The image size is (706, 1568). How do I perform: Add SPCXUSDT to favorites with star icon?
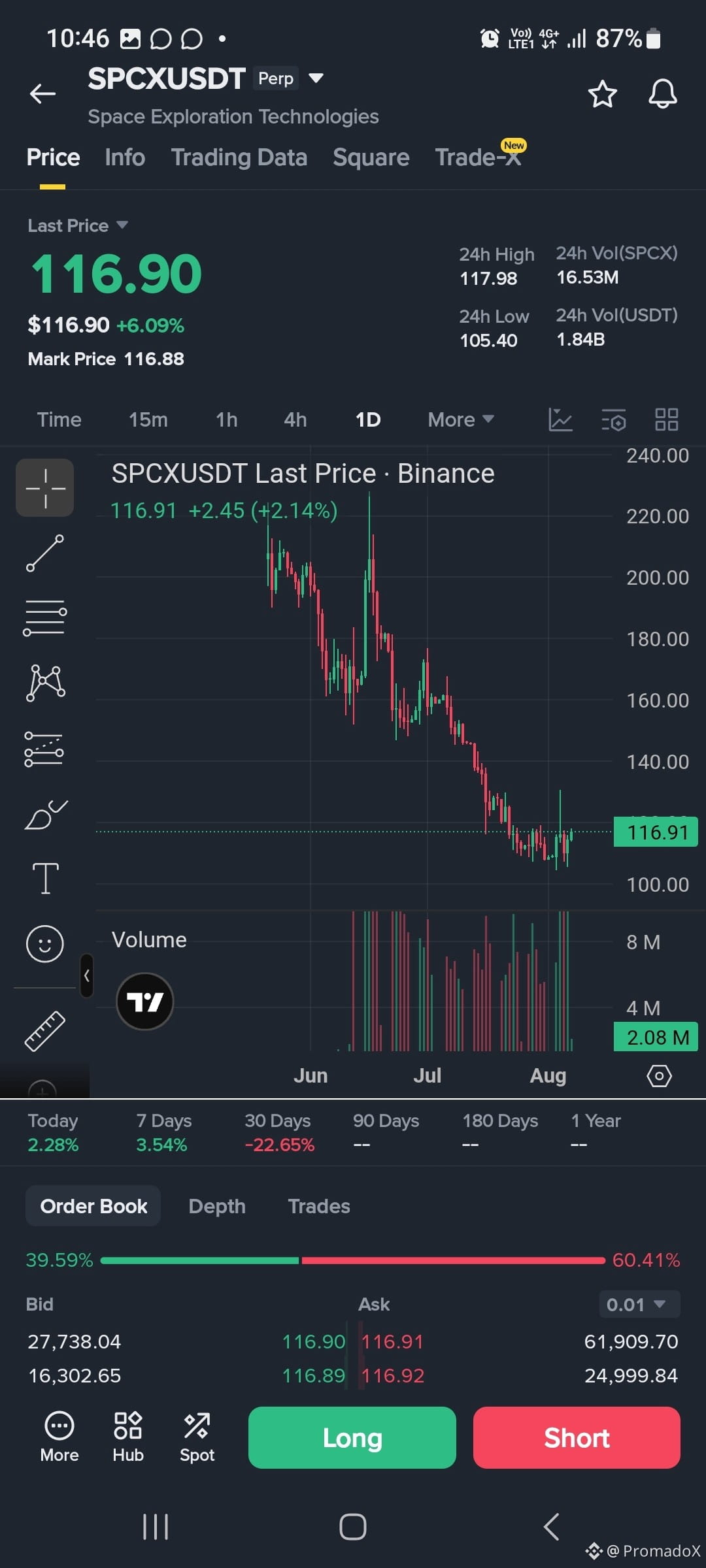[x=602, y=94]
